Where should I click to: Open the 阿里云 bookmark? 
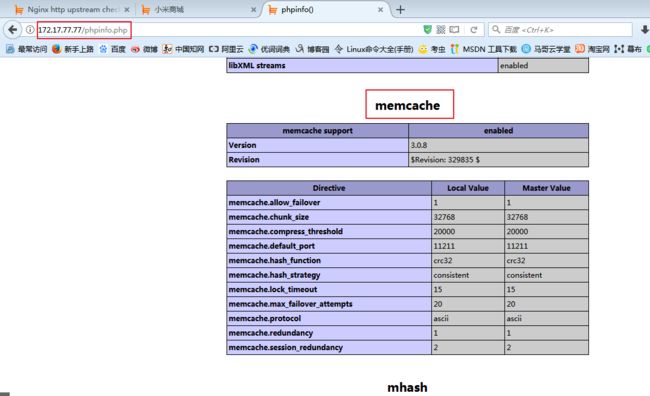pos(226,49)
